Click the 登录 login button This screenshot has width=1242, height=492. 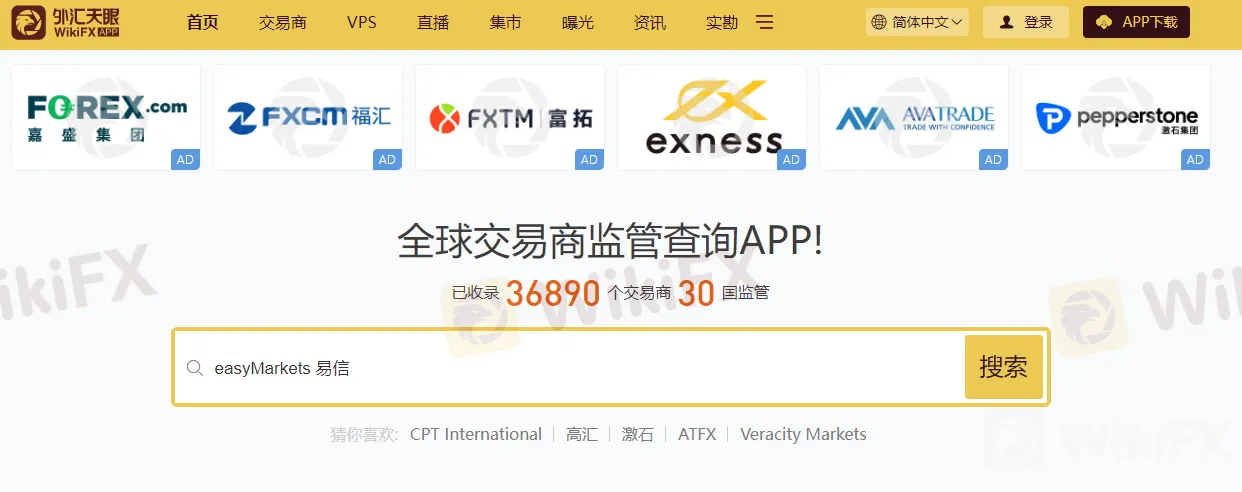1026,22
